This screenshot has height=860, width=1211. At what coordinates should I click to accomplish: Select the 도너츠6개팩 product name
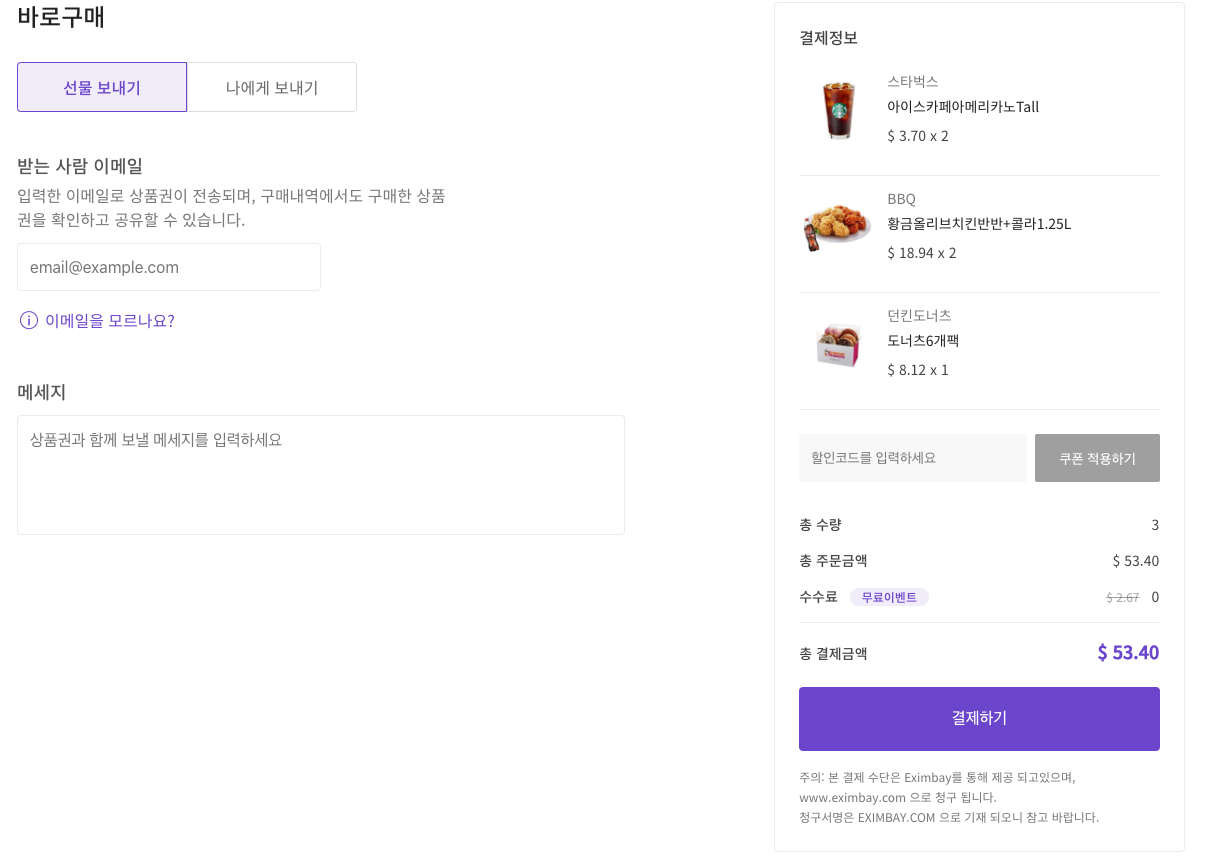pyautogui.click(x=923, y=341)
